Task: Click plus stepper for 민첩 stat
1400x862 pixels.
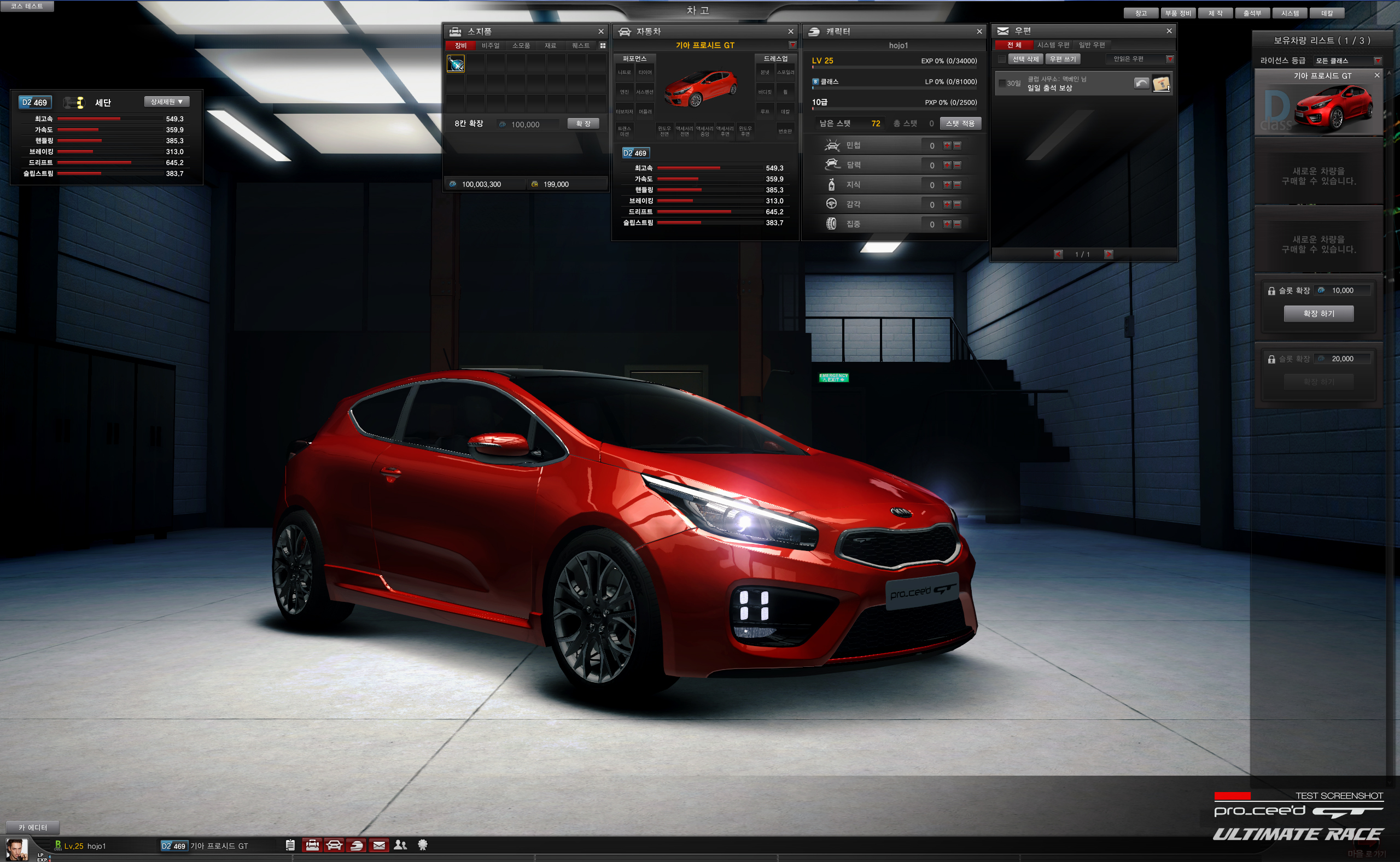Action: (947, 145)
